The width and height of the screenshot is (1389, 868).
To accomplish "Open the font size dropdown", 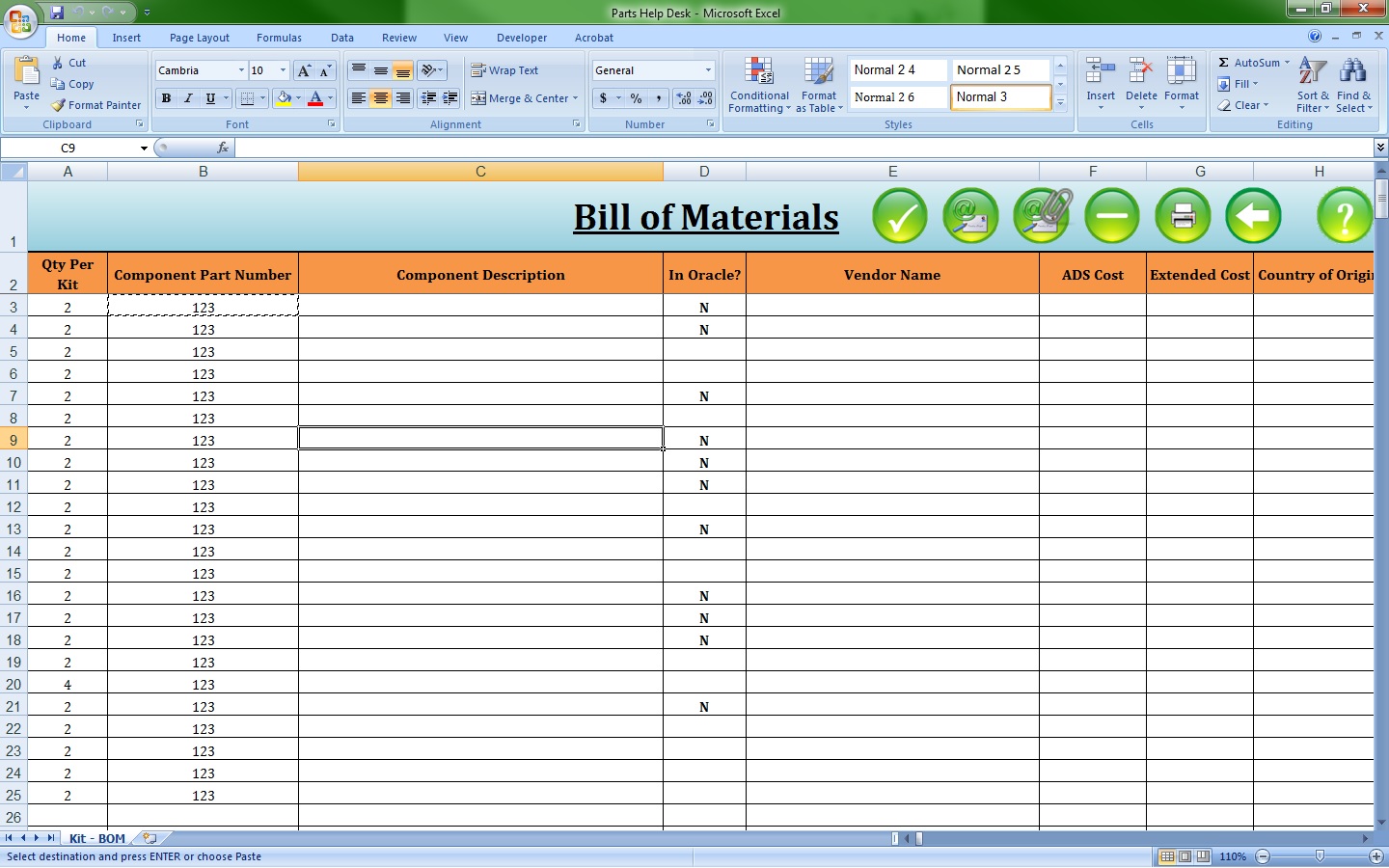I will (x=283, y=70).
